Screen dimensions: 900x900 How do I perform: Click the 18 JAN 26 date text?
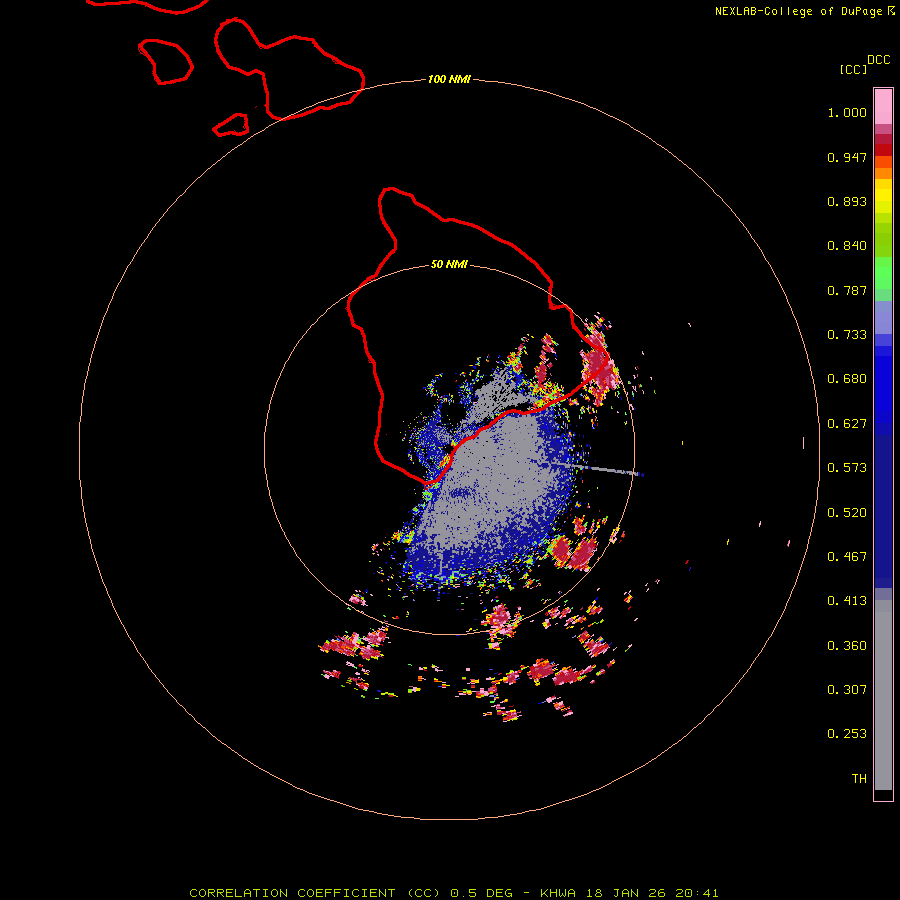(x=627, y=893)
